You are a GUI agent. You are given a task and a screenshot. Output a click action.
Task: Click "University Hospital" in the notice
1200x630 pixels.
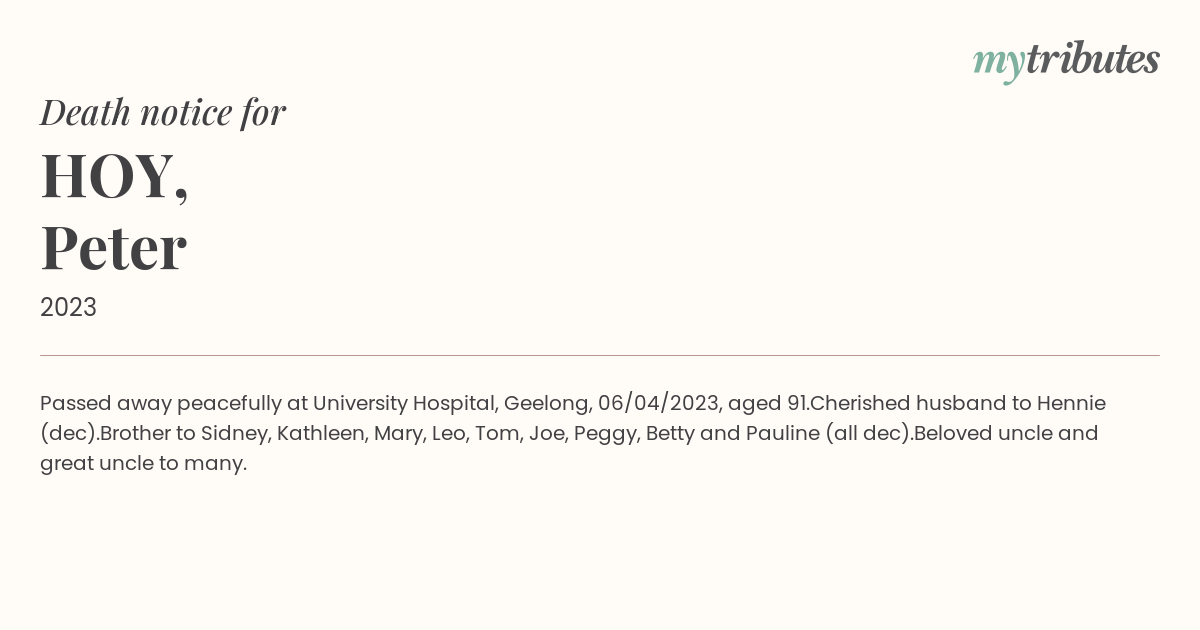point(404,404)
